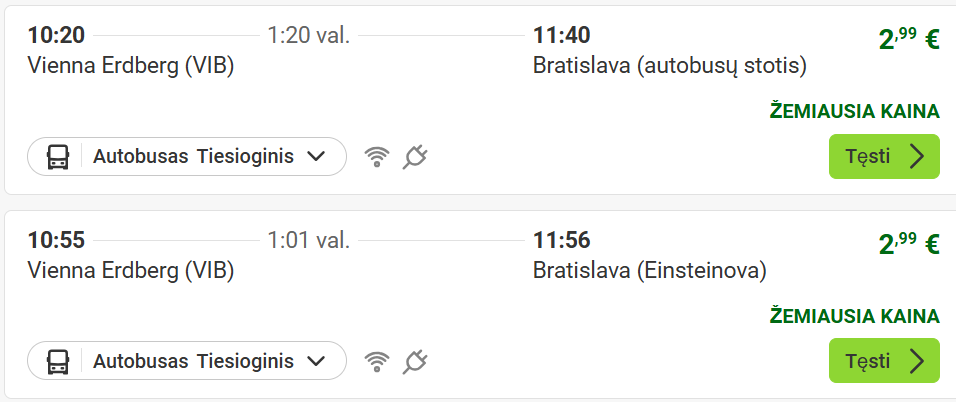Open the chevron on the first trip's bus selector
Image resolution: width=956 pixels, height=402 pixels.
click(317, 157)
